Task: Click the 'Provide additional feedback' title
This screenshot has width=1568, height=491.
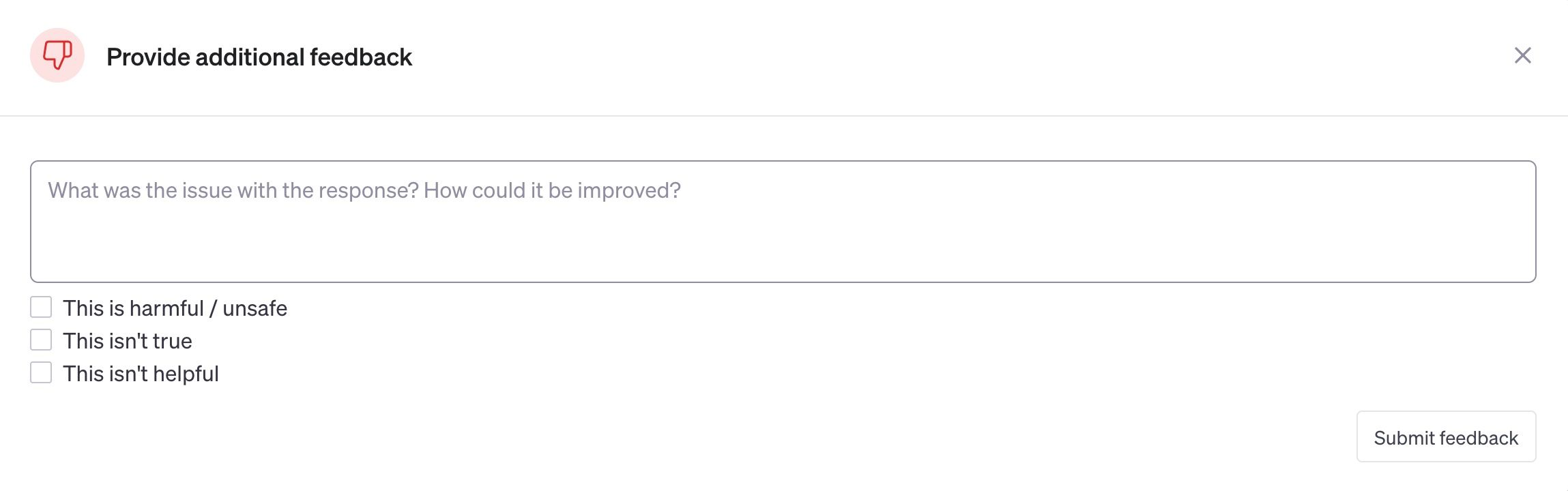Action: click(260, 57)
